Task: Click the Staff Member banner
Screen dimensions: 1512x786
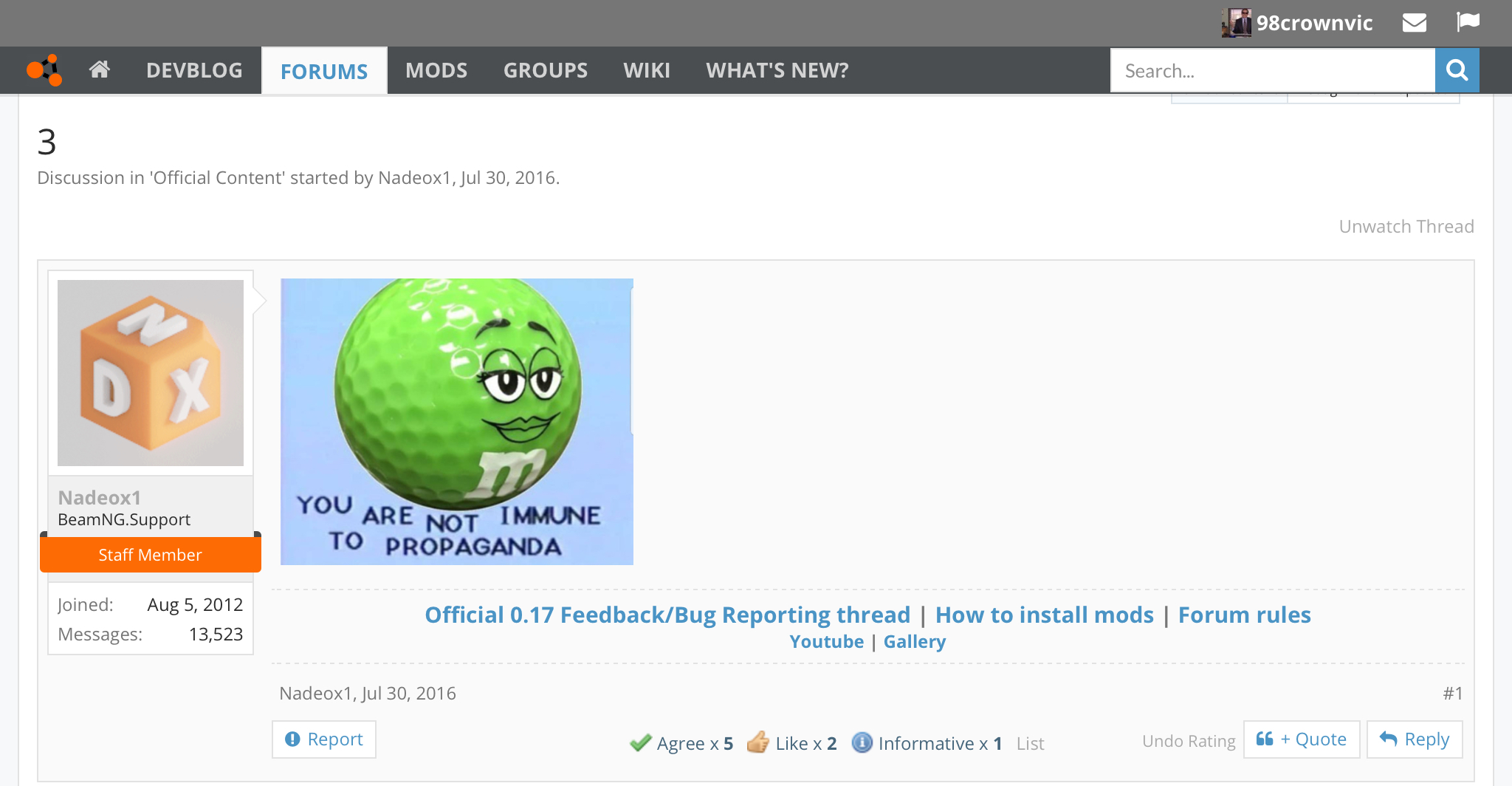Action: click(151, 555)
